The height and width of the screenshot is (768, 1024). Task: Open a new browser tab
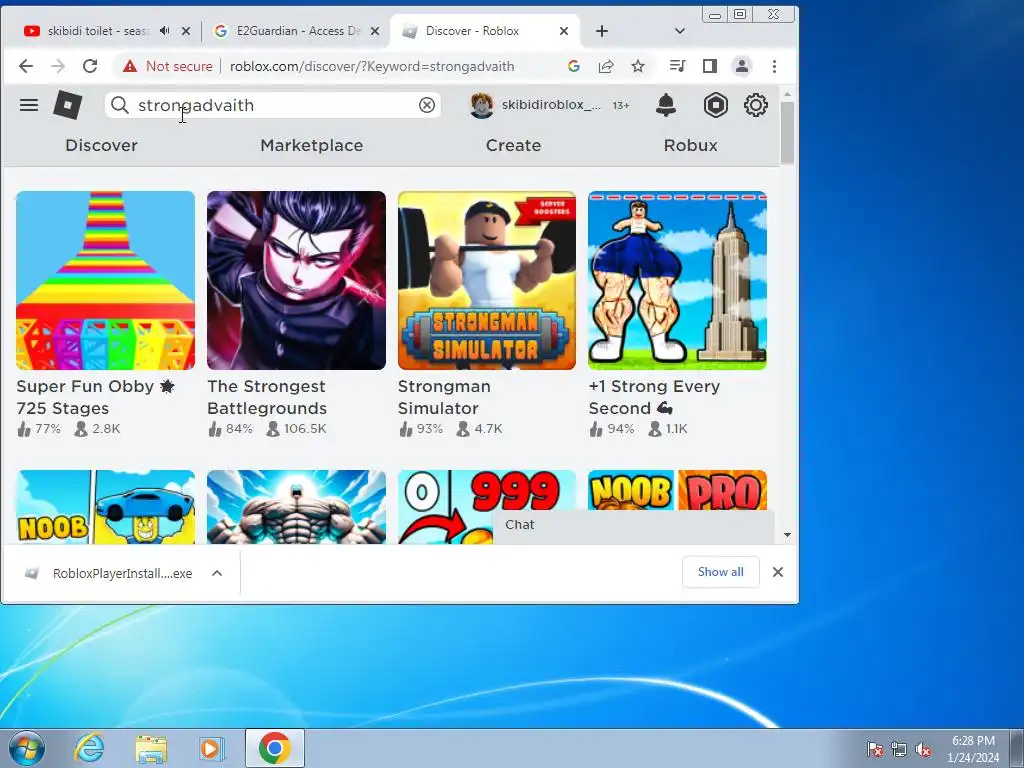(x=602, y=31)
